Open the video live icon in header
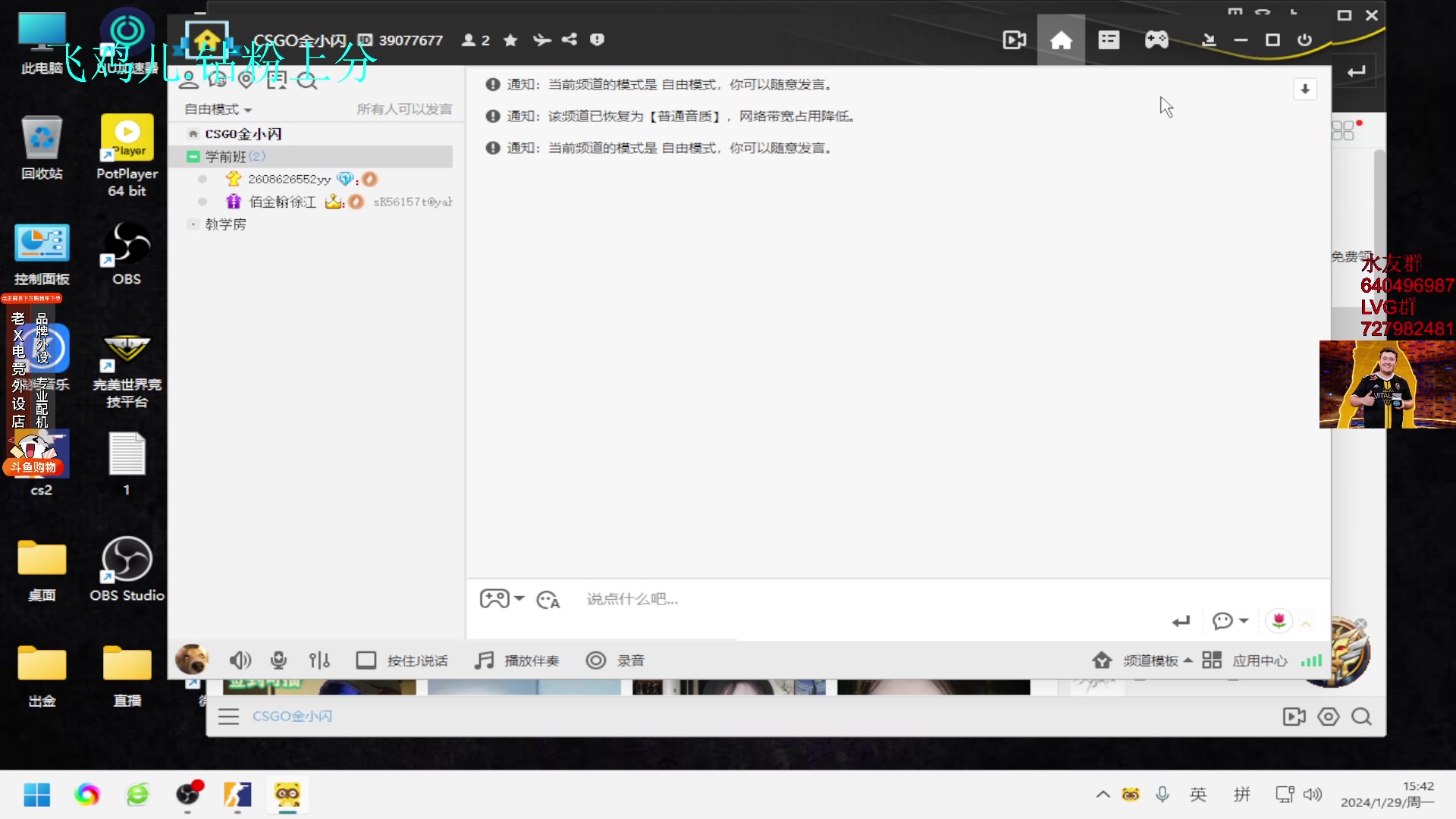 click(1014, 39)
